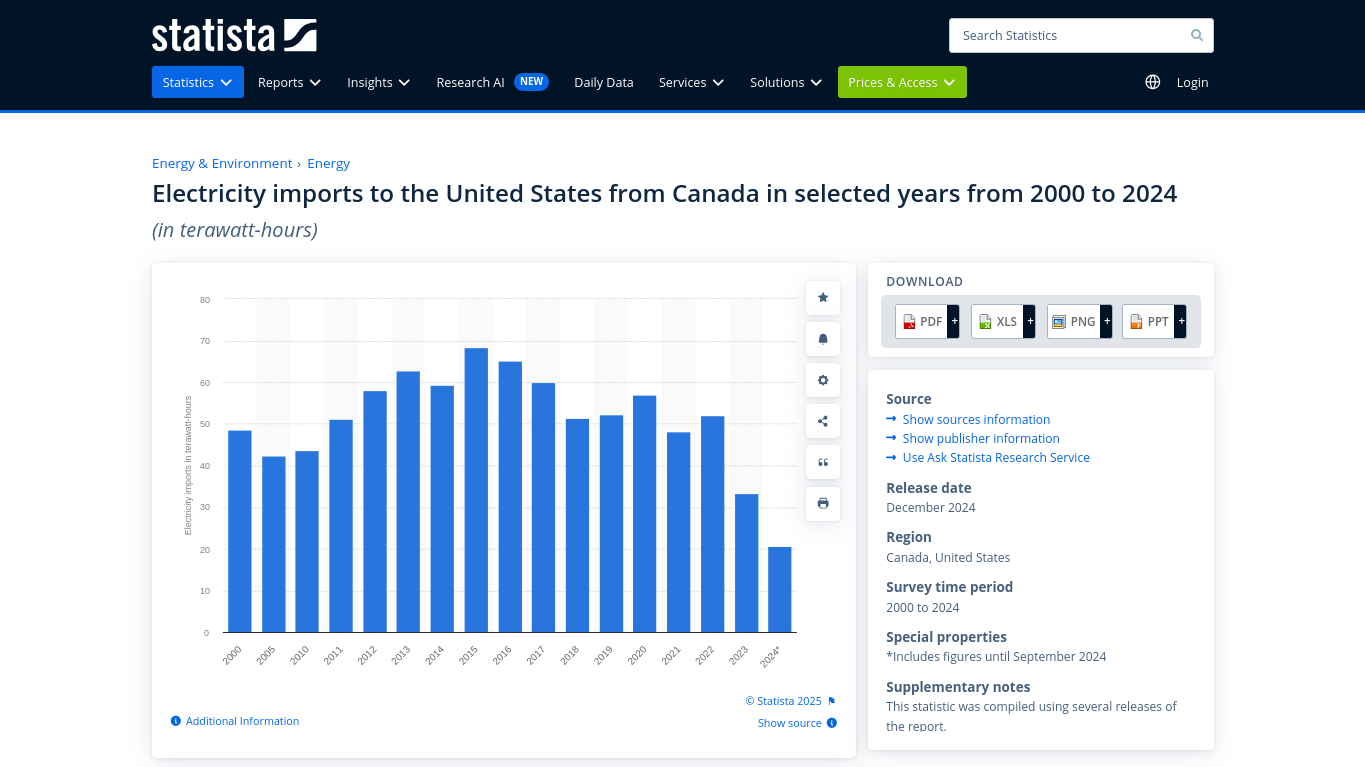1365x767 pixels.
Task: Open the Statistics dropdown menu
Action: [x=198, y=82]
